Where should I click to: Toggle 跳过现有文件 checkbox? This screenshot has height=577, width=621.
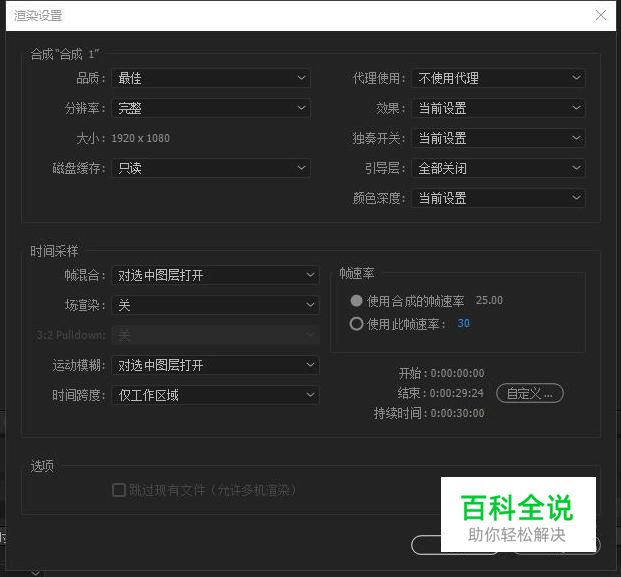(119, 490)
